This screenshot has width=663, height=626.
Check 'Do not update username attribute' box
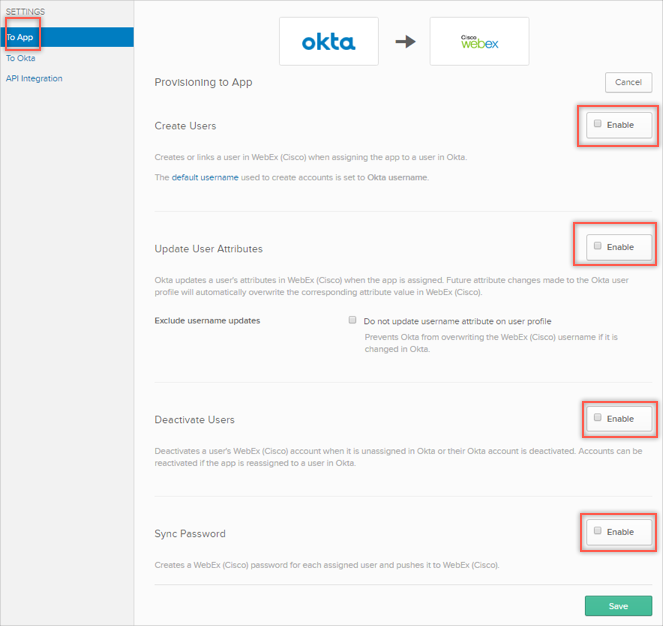(353, 320)
